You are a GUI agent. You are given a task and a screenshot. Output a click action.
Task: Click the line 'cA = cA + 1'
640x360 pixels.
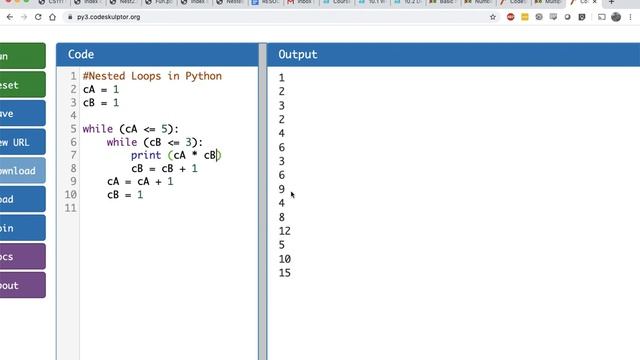[x=140, y=182]
